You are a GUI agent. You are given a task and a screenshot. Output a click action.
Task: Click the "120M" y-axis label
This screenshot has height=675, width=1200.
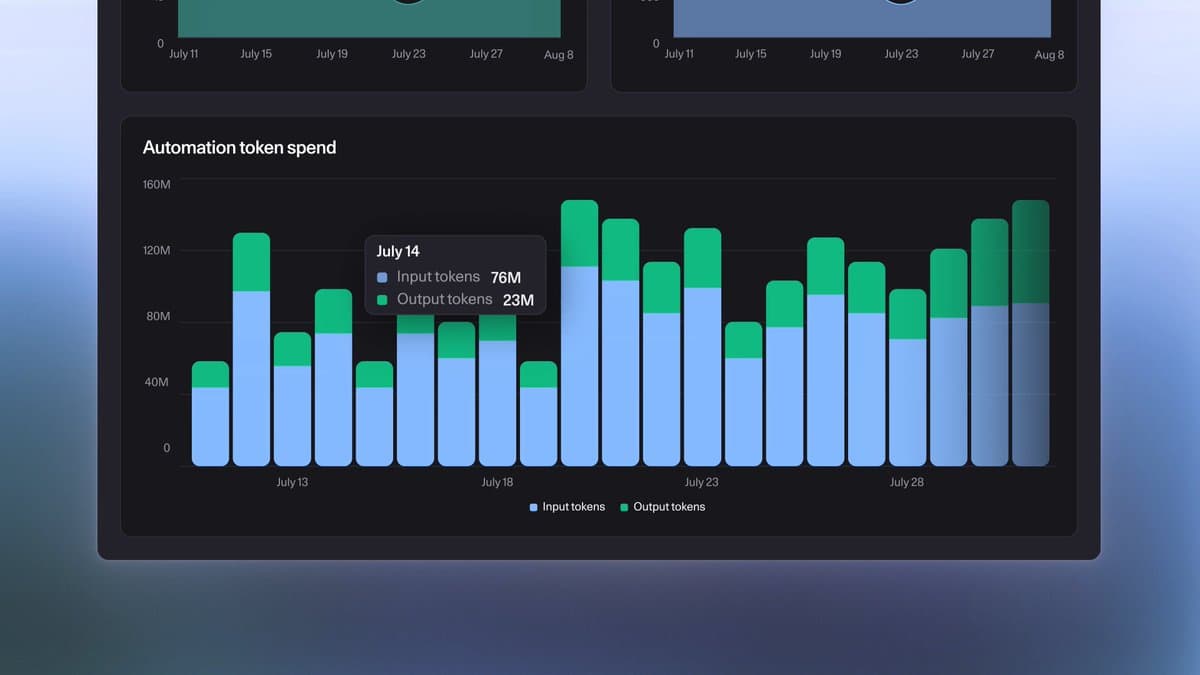[x=157, y=250]
